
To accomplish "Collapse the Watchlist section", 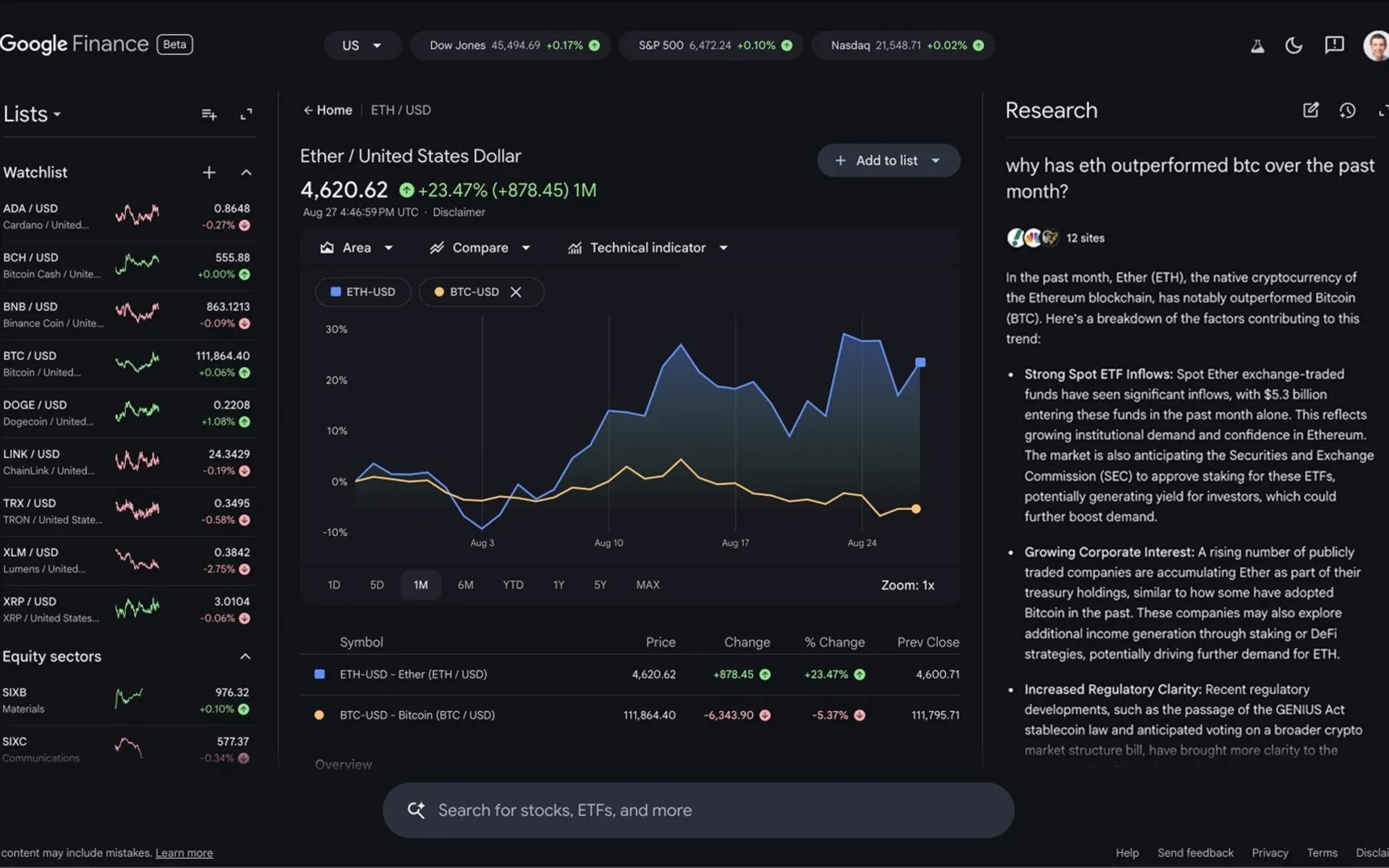I will [246, 172].
